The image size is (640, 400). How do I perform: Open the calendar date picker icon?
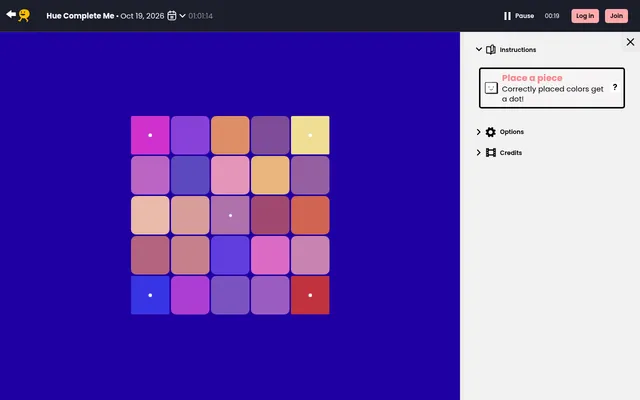[x=172, y=16]
